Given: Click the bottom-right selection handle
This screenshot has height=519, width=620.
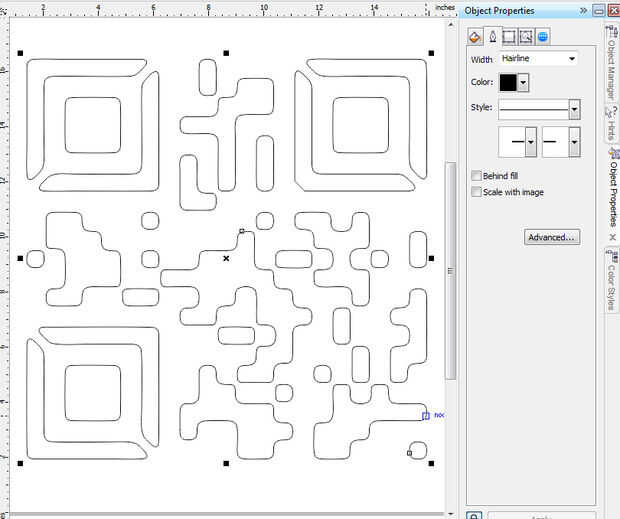Looking at the screenshot, I should (431, 463).
